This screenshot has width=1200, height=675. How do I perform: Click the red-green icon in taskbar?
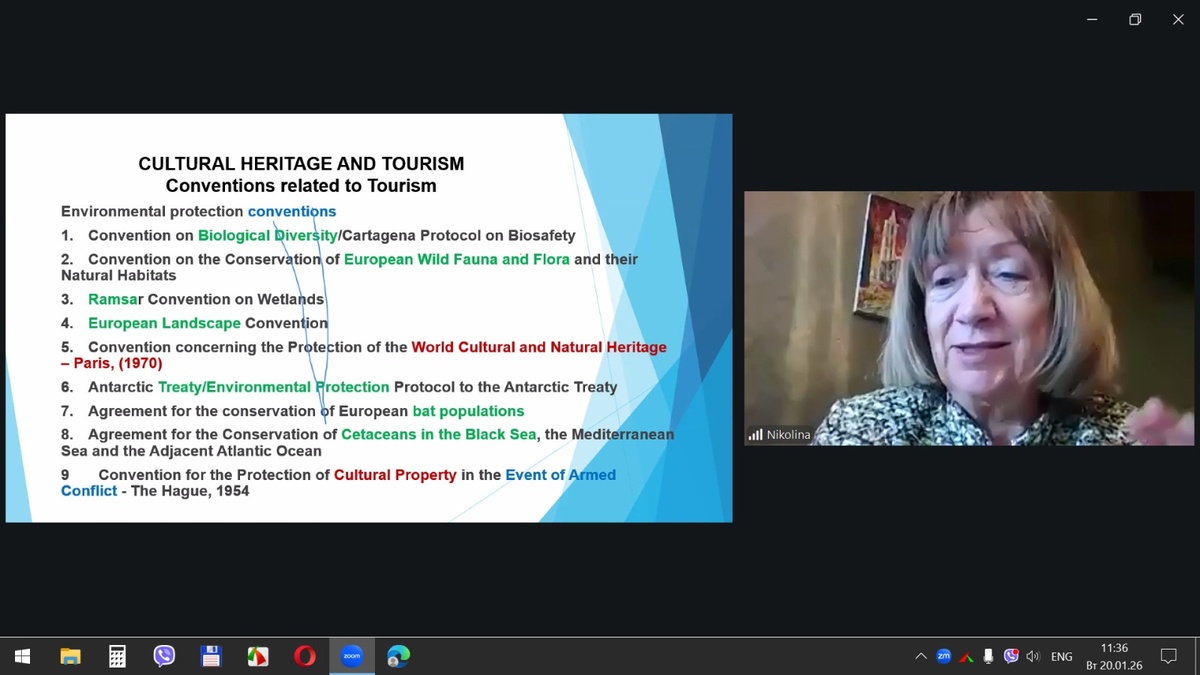pos(258,656)
